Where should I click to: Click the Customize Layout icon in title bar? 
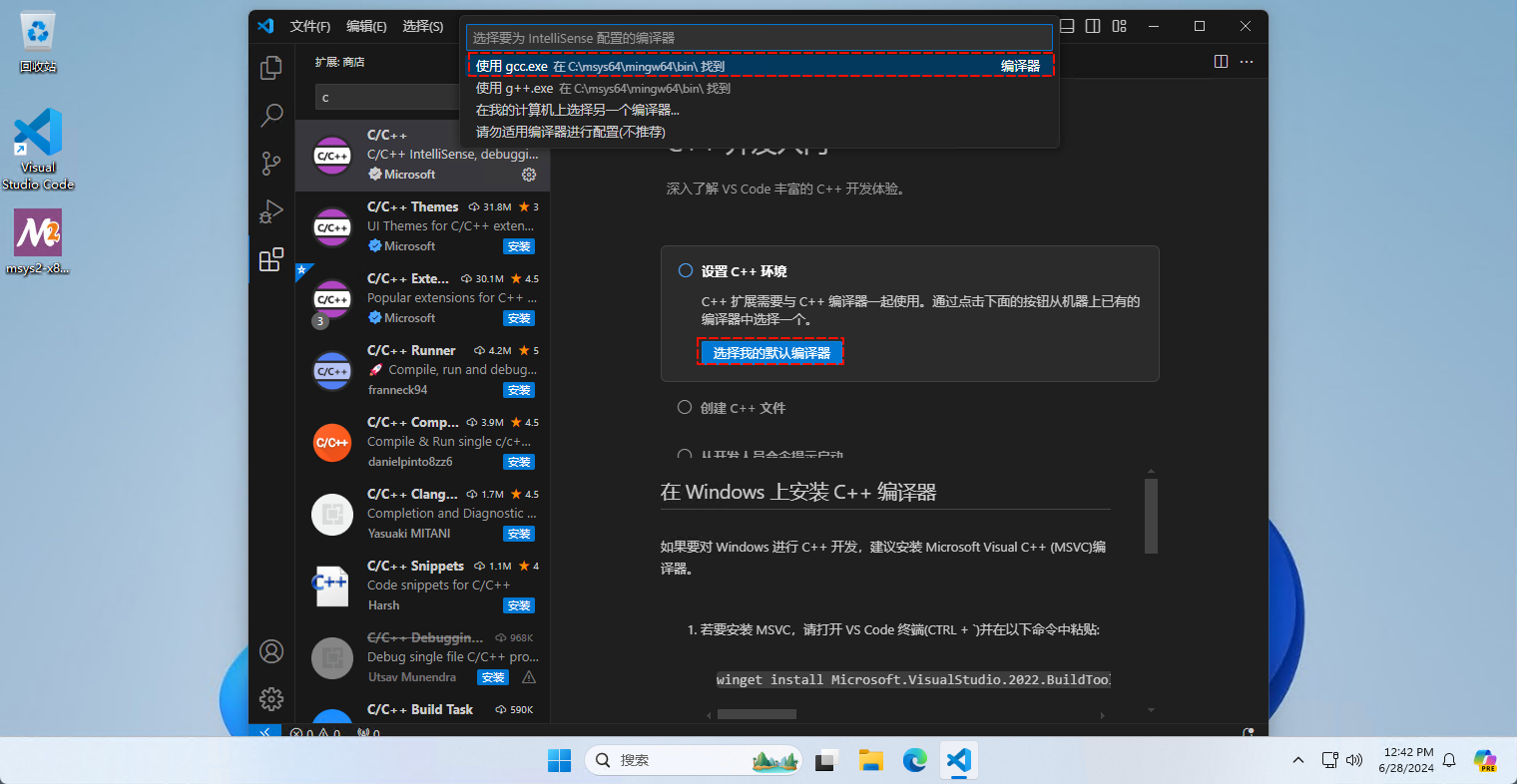point(1118,25)
